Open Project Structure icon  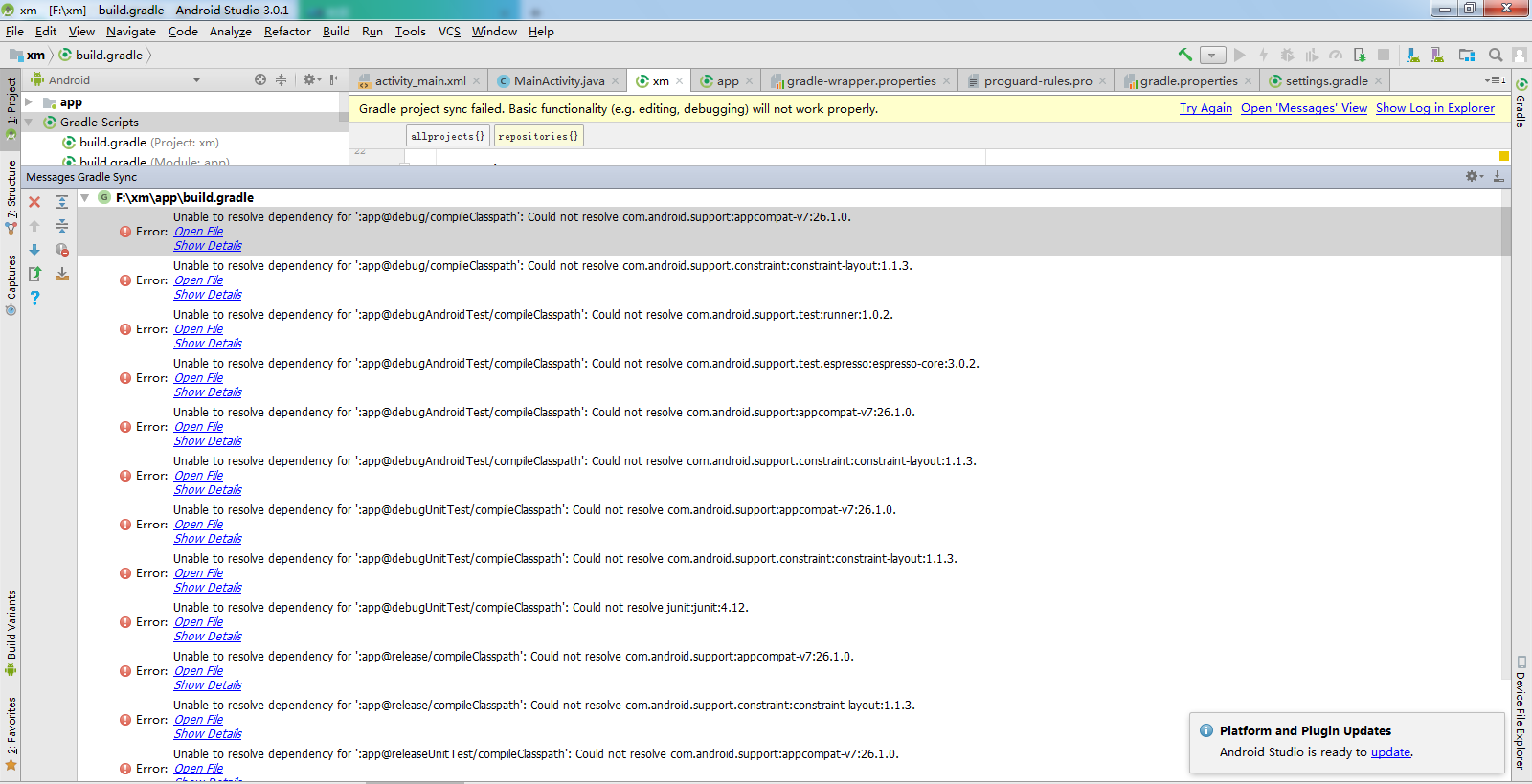1467,55
